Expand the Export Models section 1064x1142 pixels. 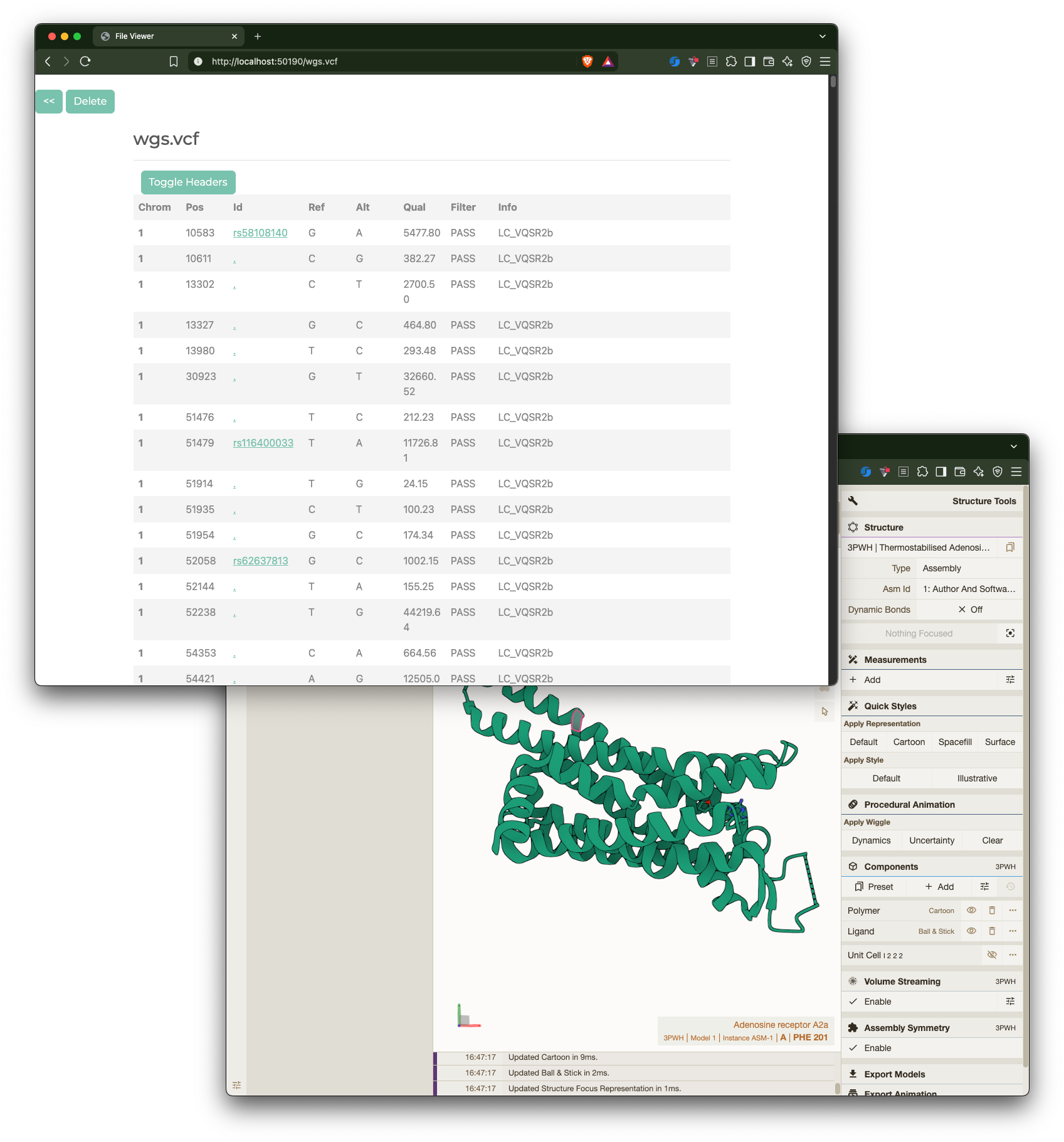(x=932, y=1074)
